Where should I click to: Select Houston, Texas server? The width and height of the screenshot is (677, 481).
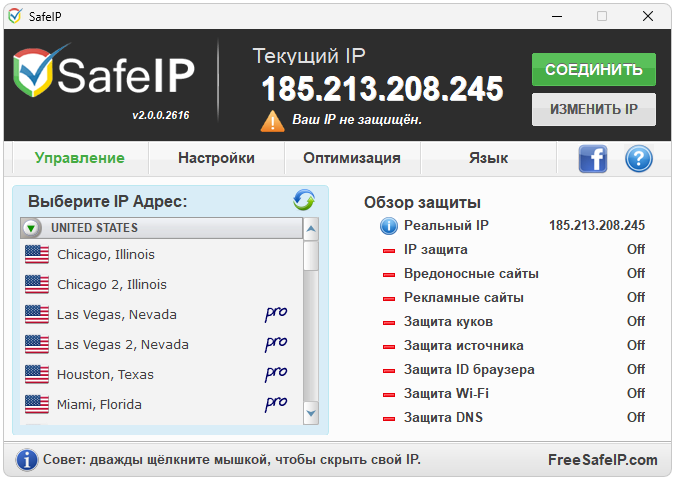coord(162,374)
